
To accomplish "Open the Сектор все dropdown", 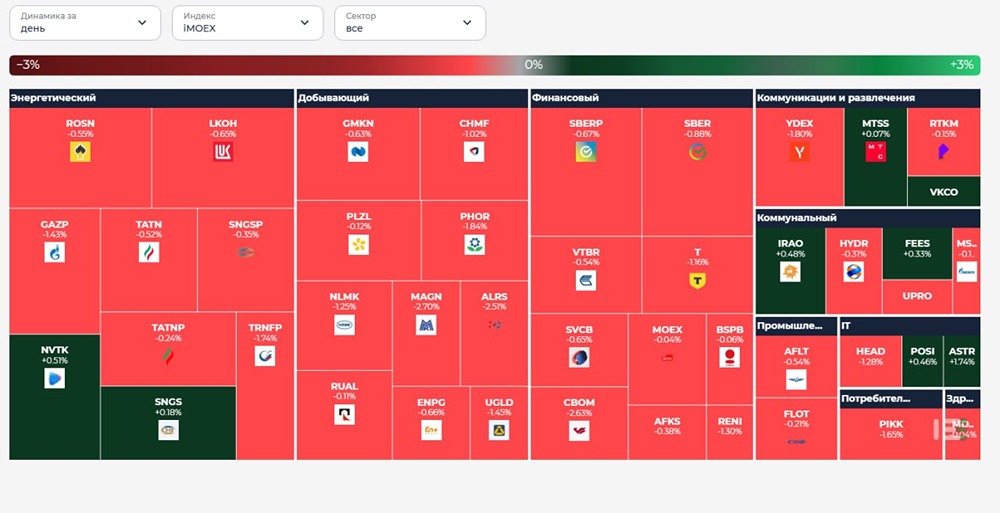I will click(410, 23).
